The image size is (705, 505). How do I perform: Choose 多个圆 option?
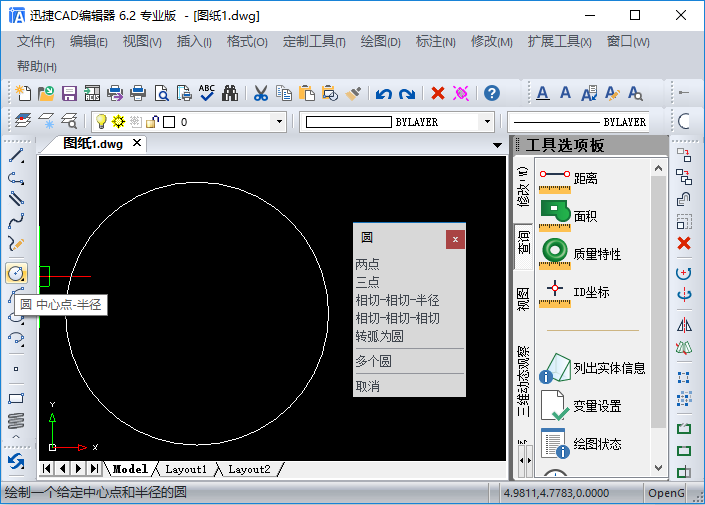[x=373, y=361]
